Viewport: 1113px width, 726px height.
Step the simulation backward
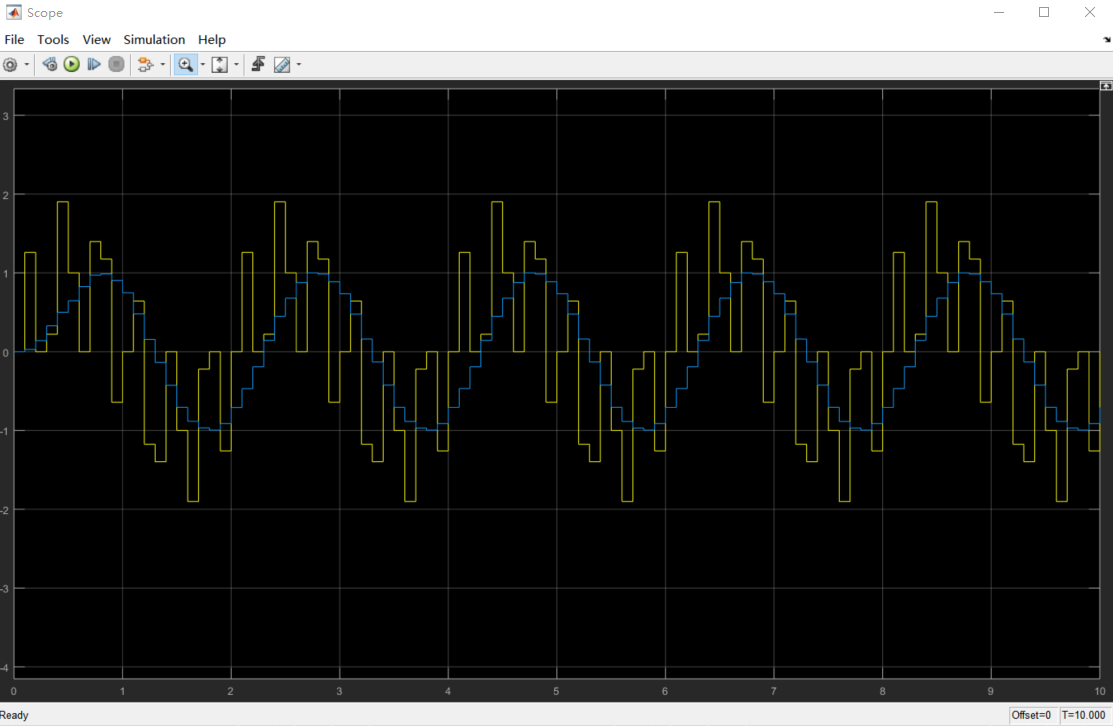click(49, 64)
